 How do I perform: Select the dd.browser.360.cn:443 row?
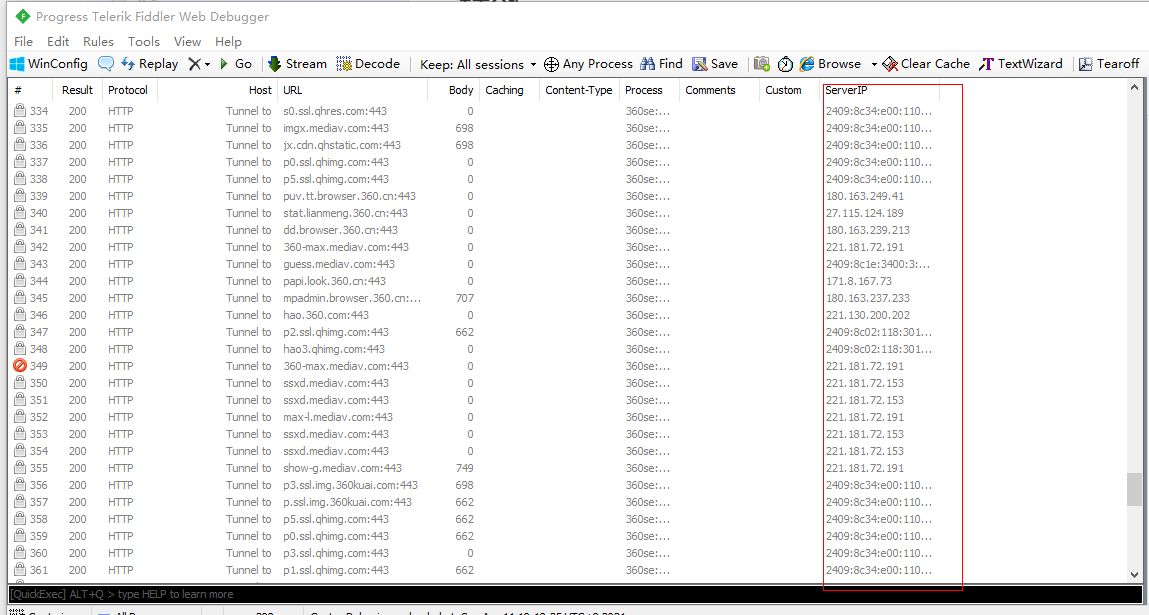pyautogui.click(x=473, y=229)
